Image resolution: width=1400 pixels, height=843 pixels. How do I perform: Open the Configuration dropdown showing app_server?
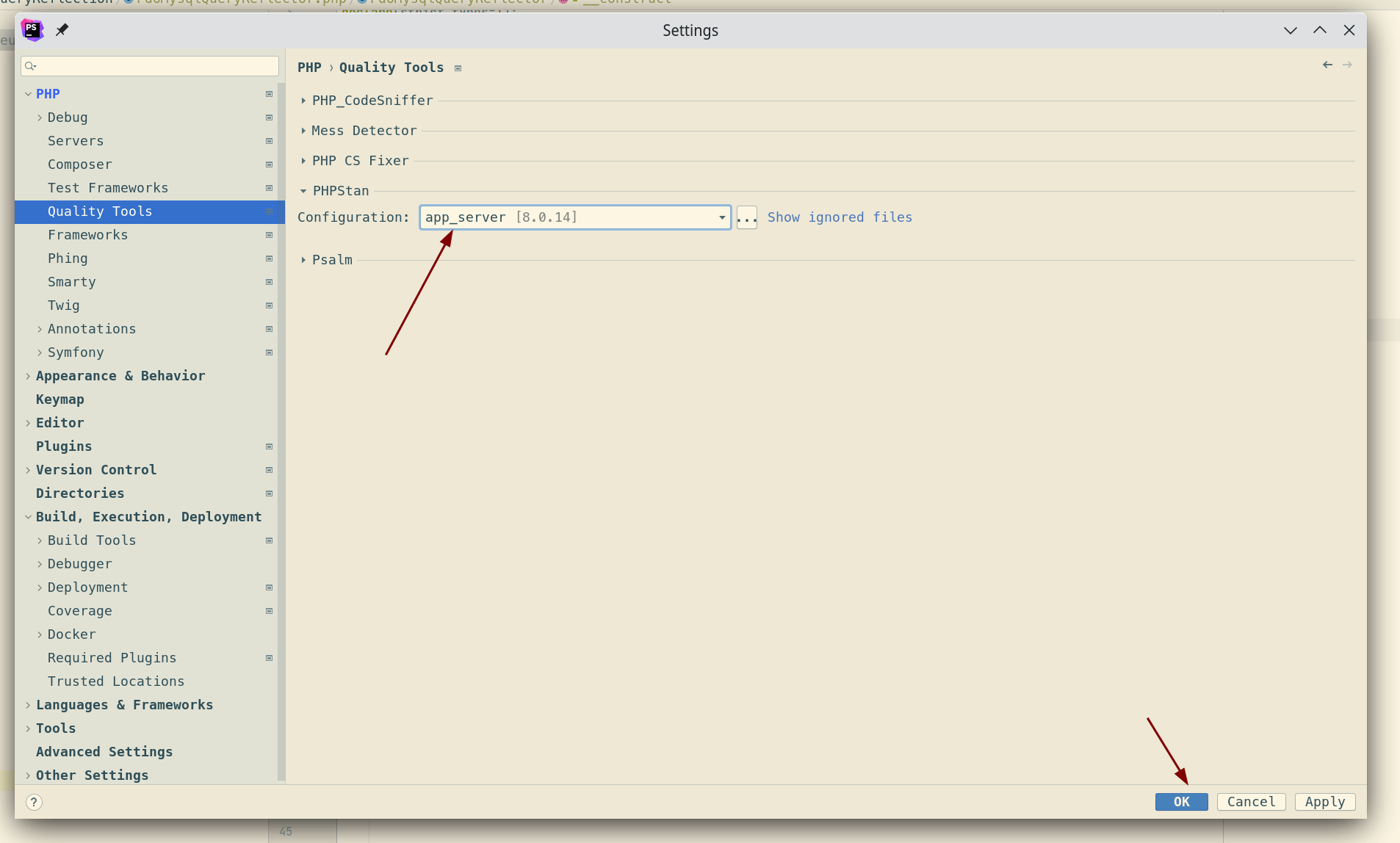click(x=721, y=217)
